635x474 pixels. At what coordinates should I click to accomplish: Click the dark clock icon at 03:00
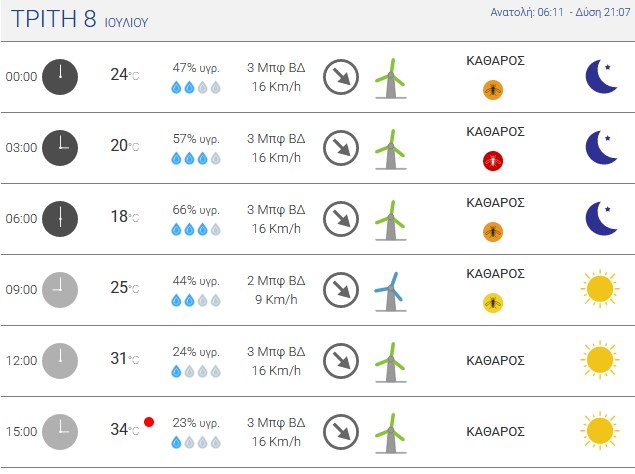(x=60, y=148)
